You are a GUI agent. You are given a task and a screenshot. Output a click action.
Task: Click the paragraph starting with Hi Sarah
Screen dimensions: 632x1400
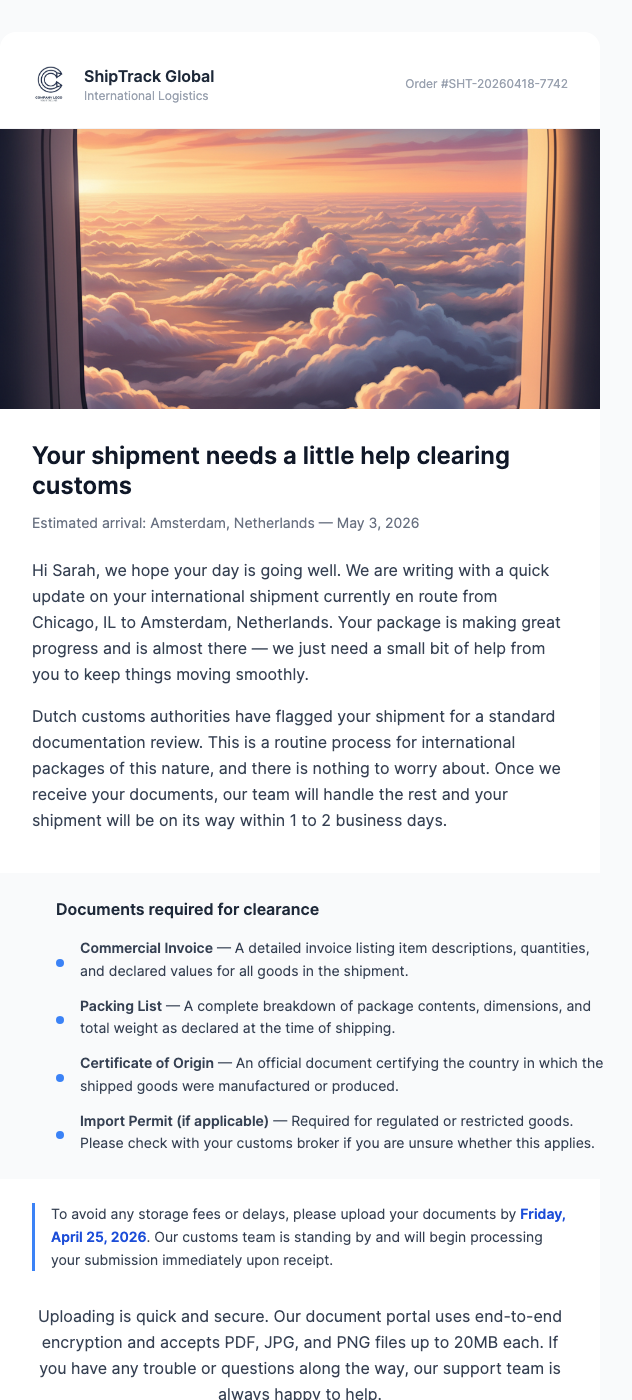[x=296, y=622]
